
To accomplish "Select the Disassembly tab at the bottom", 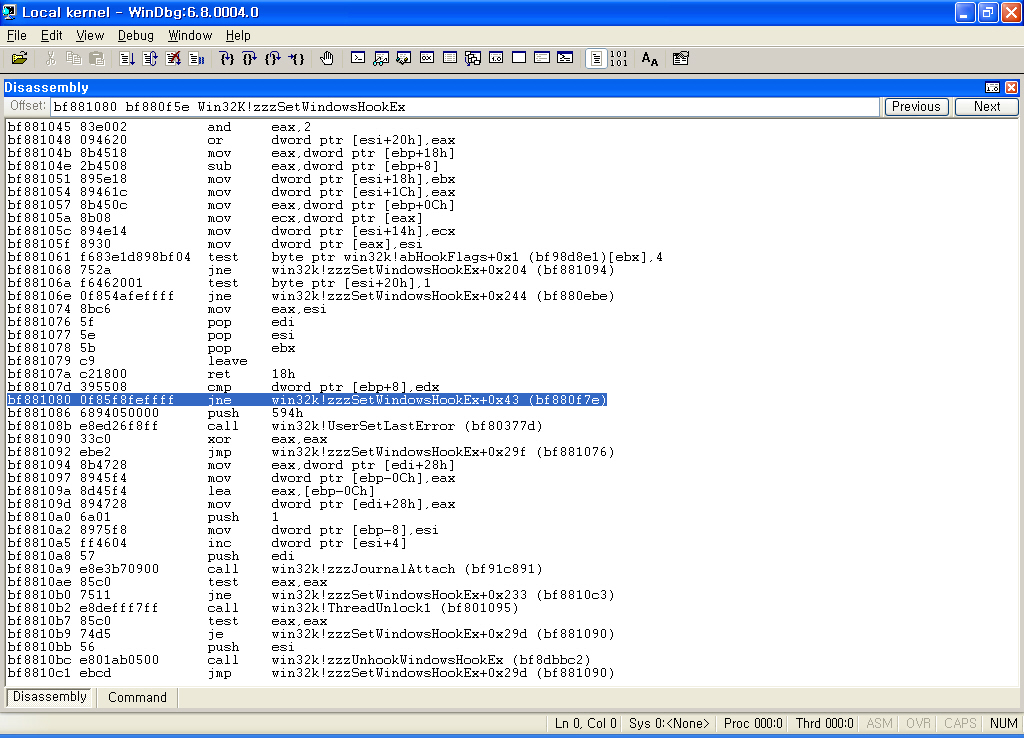I will point(50,697).
